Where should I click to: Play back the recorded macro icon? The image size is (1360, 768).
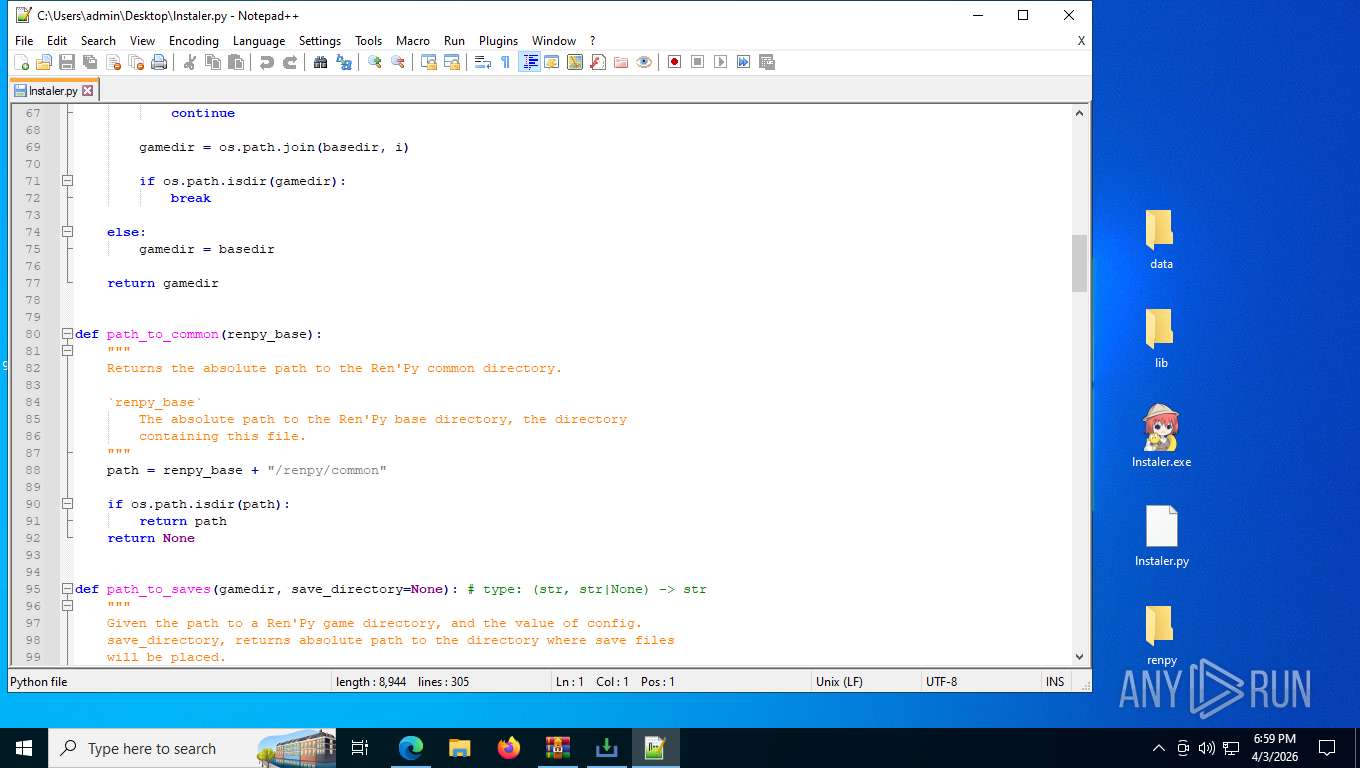[x=721, y=62]
